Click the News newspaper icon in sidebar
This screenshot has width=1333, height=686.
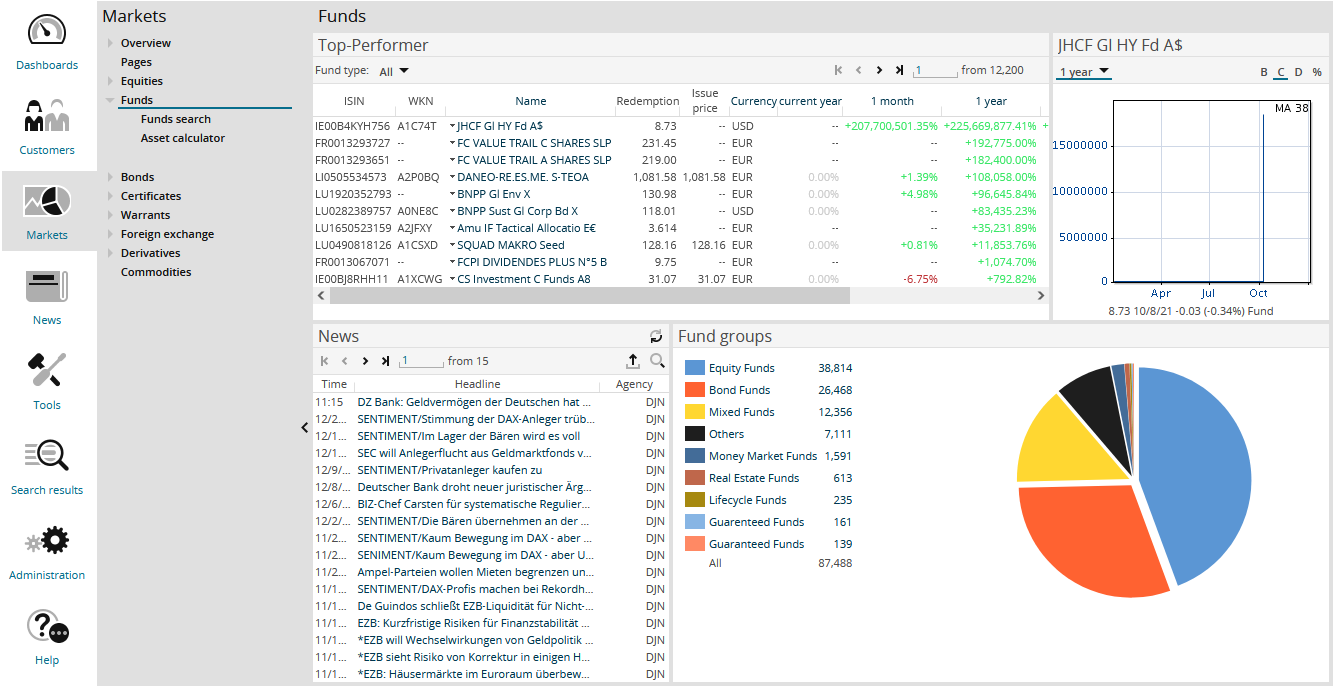point(47,287)
